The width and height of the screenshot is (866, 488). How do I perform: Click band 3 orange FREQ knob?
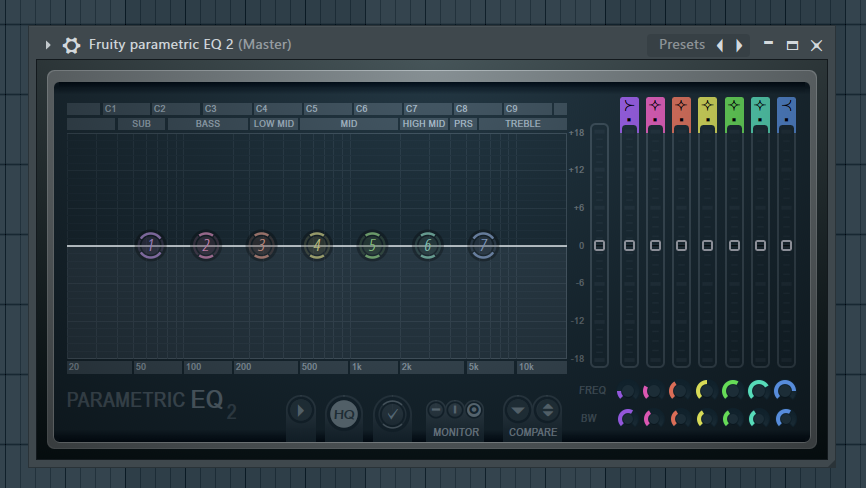[679, 391]
